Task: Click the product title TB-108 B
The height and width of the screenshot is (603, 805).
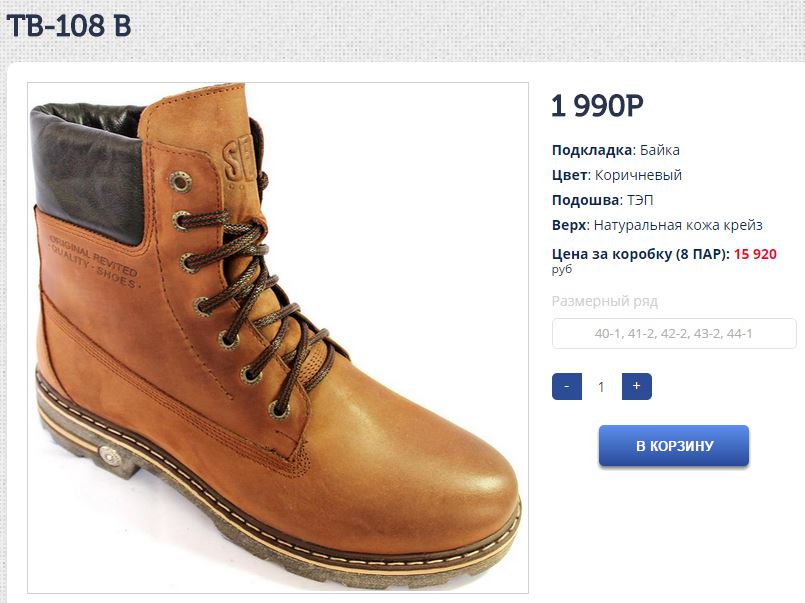Action: (x=68, y=26)
